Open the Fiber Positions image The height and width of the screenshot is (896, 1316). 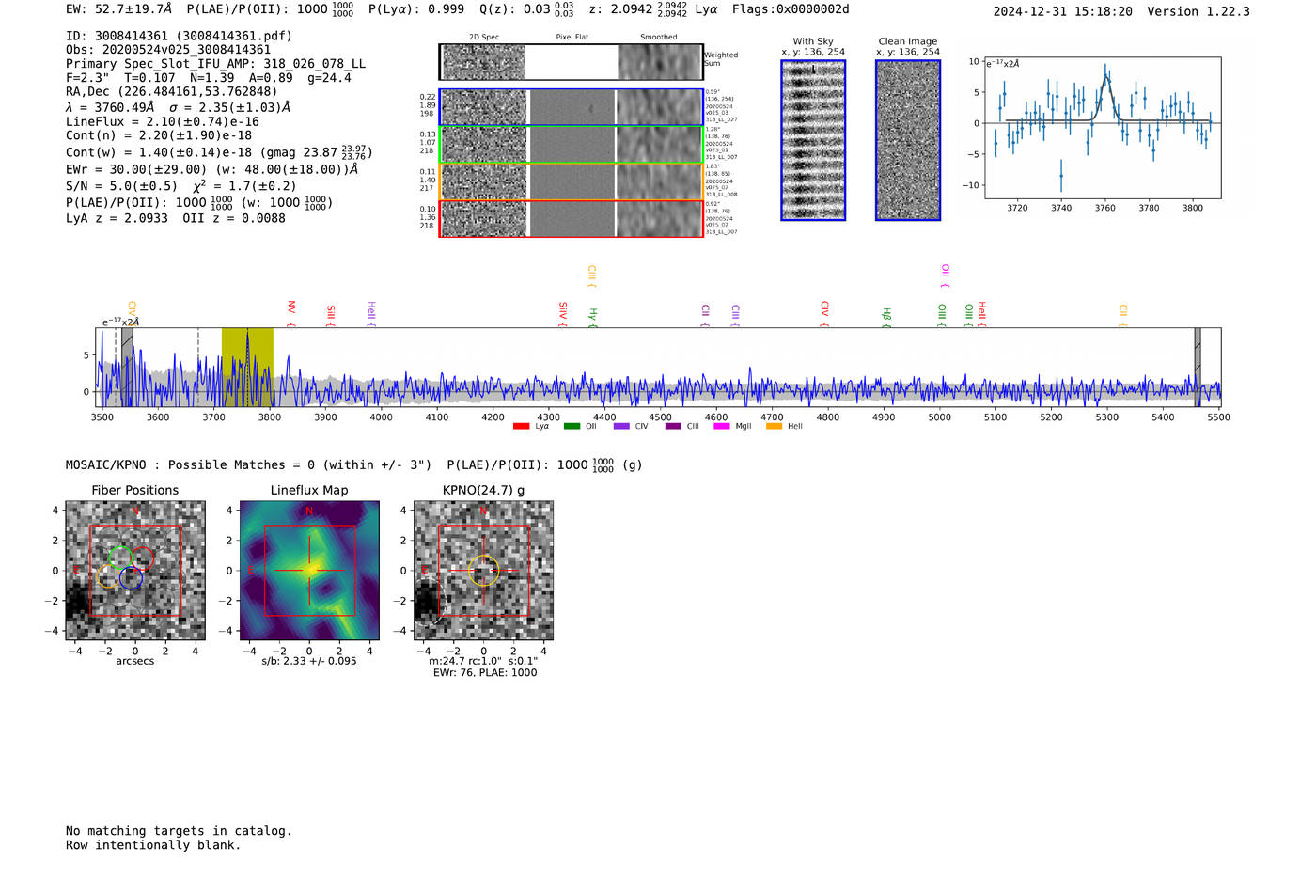[135, 571]
